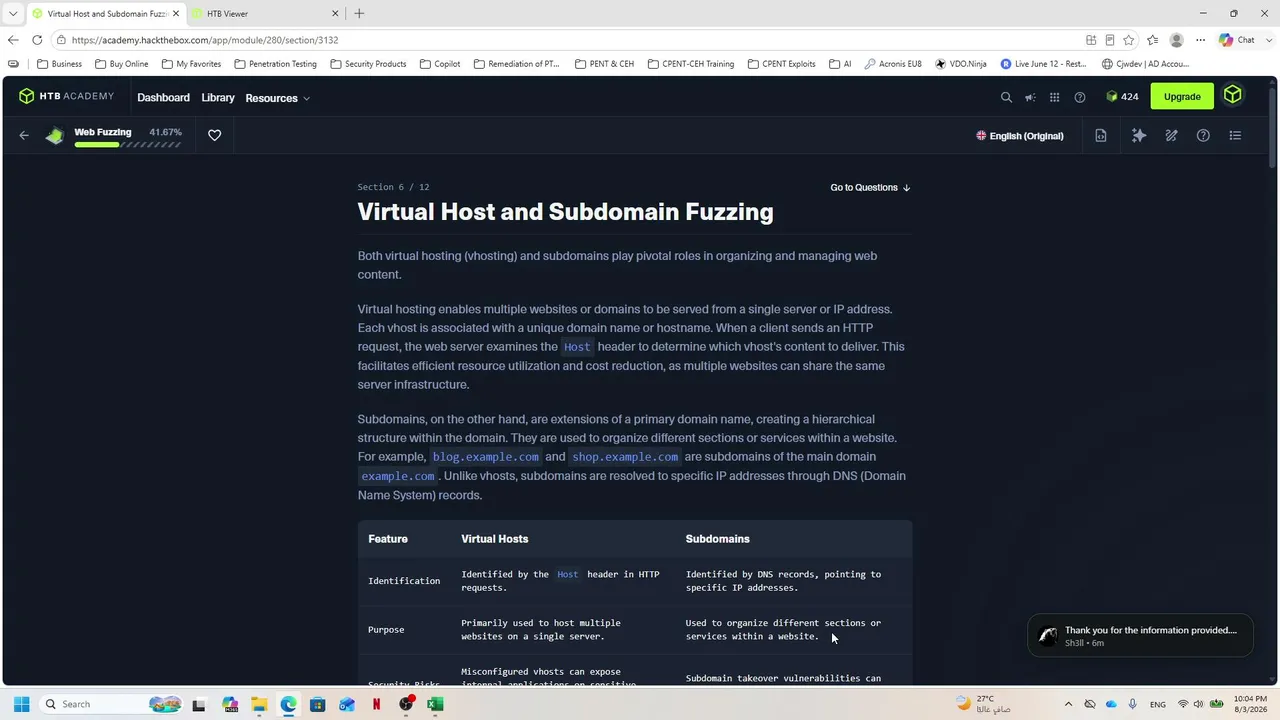
Task: Open the Copilot Chat button
Action: point(1237,40)
